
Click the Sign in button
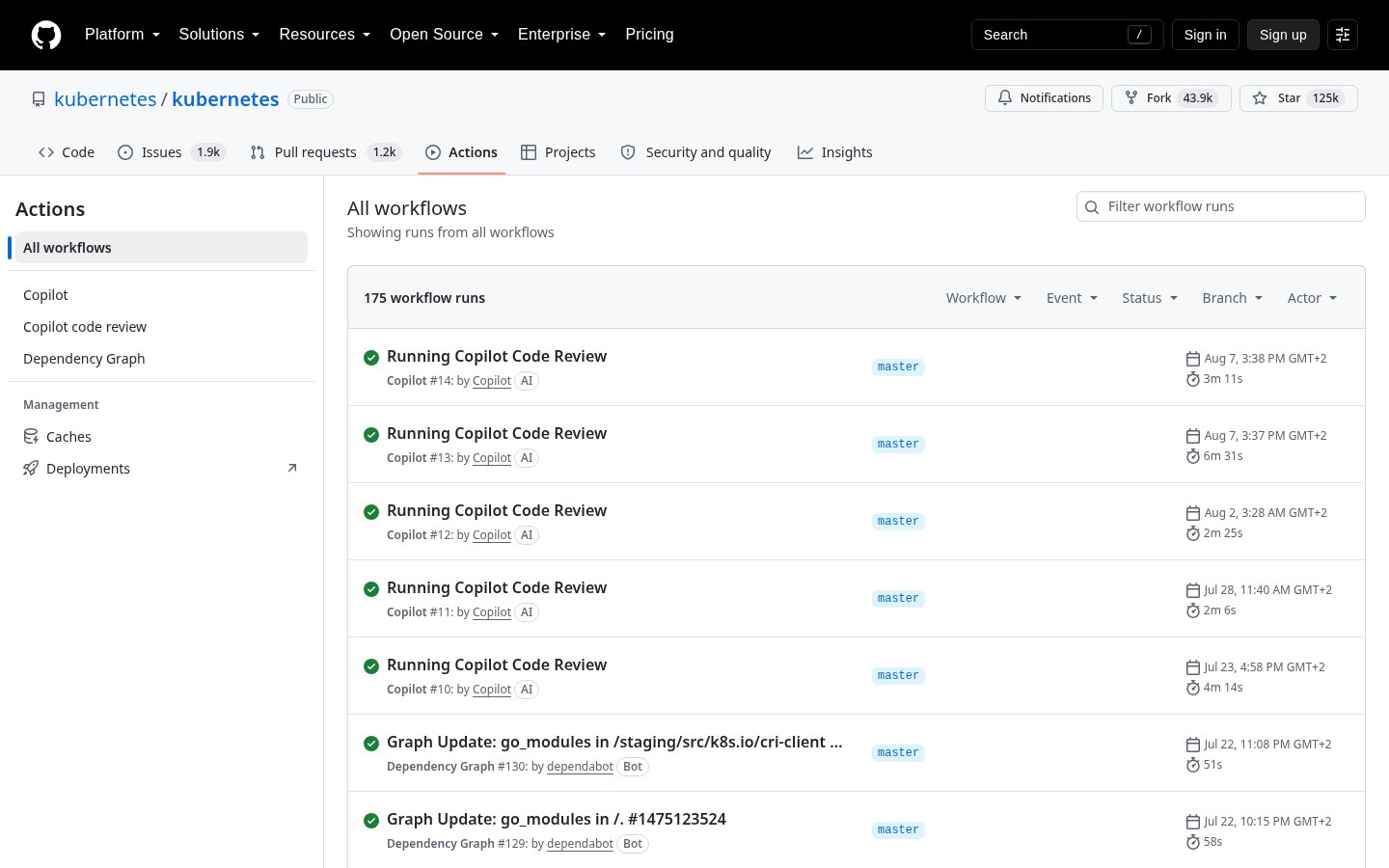(1206, 35)
